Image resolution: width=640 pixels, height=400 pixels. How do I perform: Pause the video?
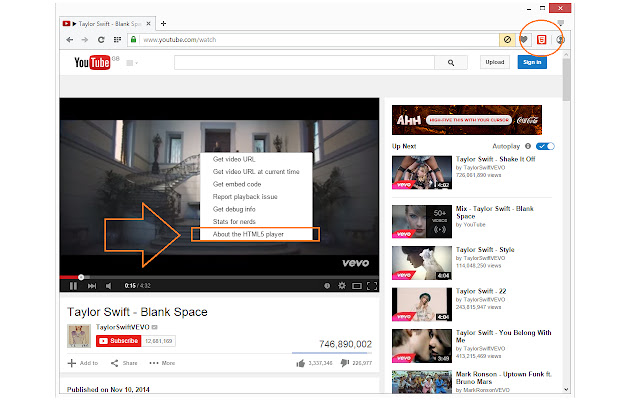(73, 286)
